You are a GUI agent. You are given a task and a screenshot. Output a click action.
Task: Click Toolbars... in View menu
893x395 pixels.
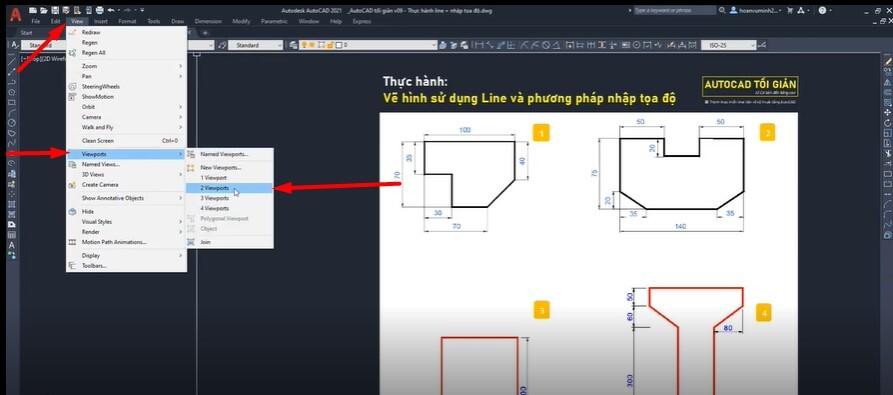coord(127,266)
